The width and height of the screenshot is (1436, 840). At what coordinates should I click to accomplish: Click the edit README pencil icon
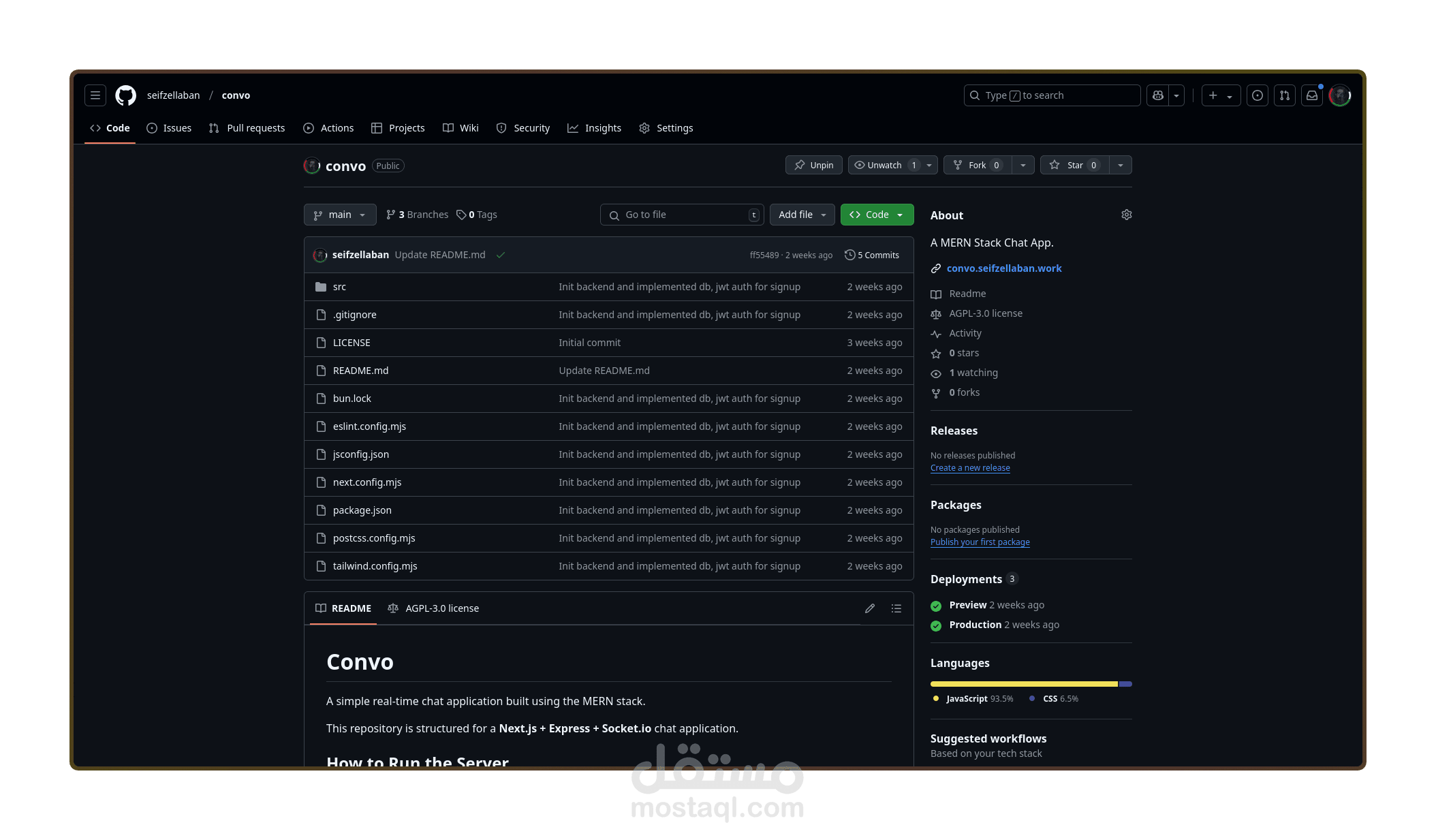870,608
